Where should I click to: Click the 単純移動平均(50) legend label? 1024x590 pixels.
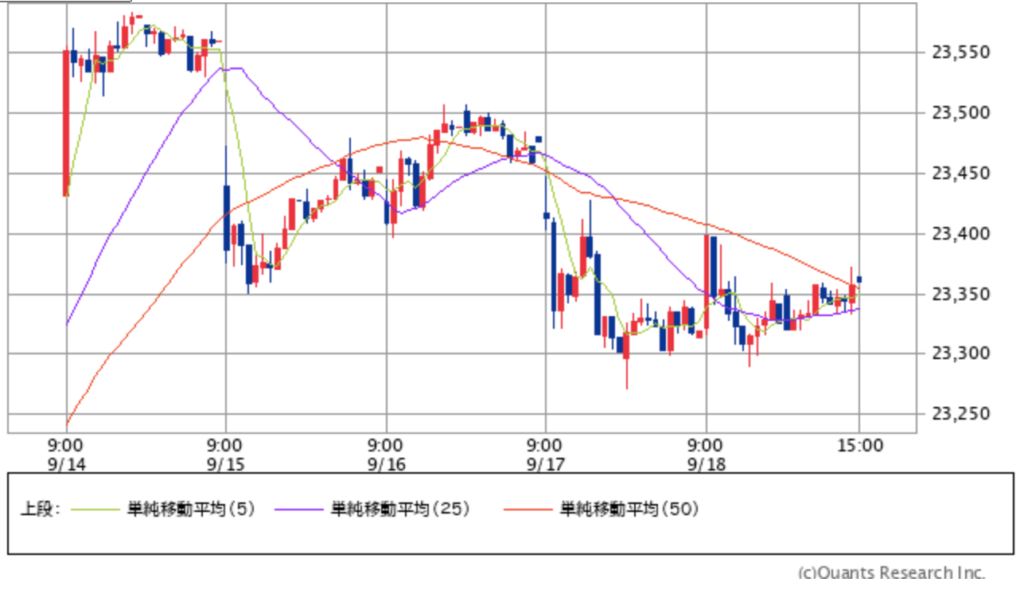pos(629,509)
